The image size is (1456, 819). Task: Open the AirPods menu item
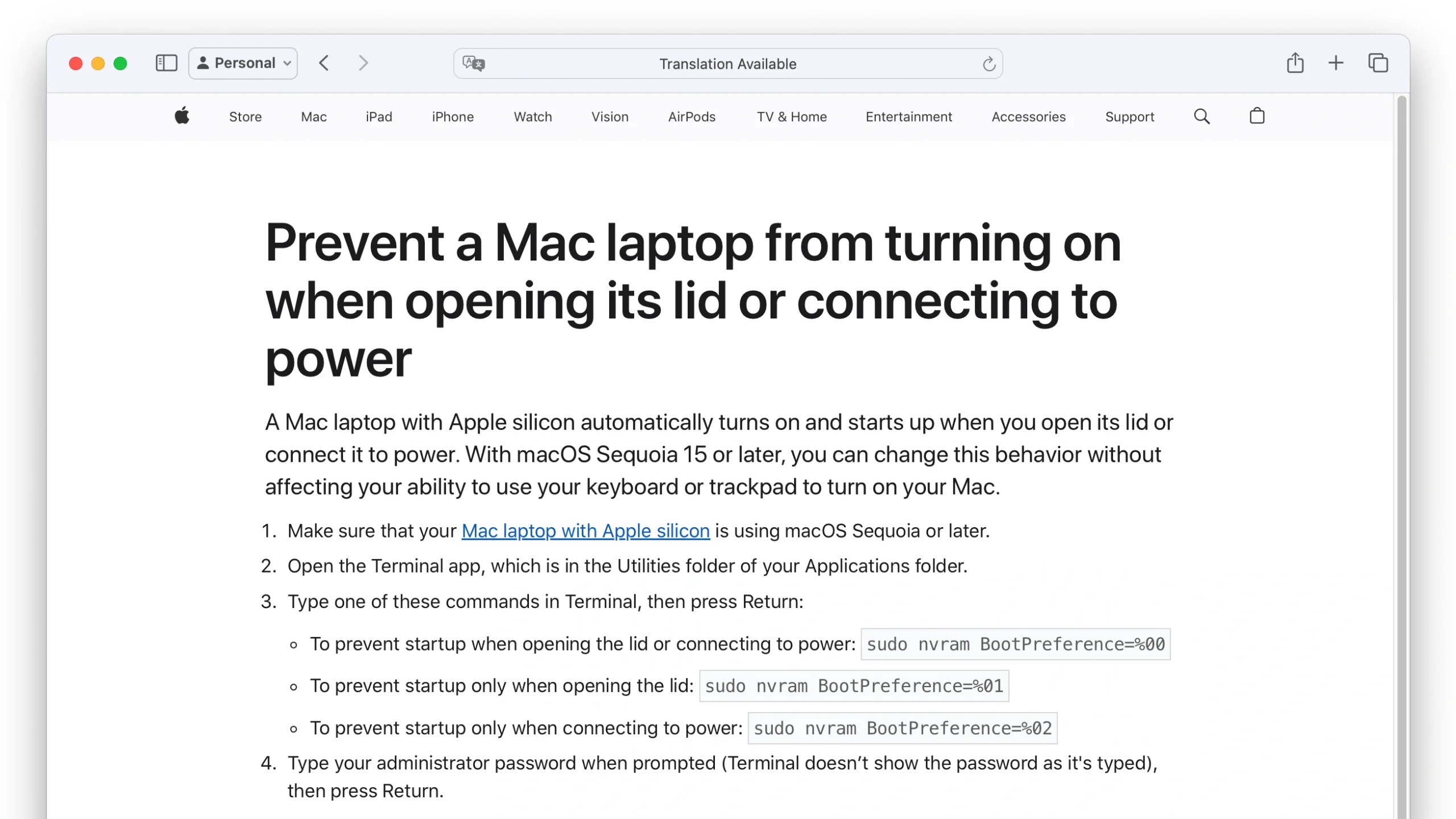tap(692, 117)
